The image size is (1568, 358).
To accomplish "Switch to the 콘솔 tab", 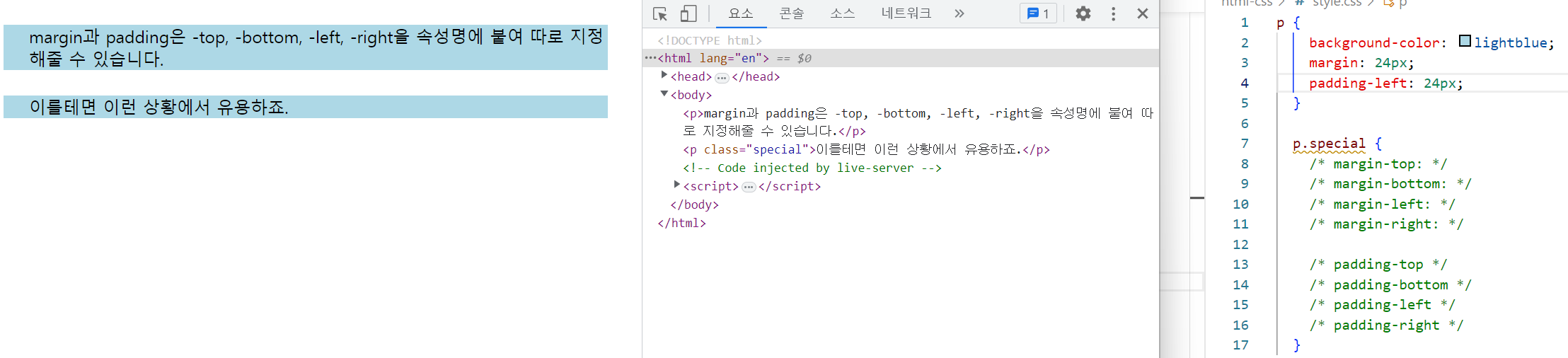I will [792, 13].
